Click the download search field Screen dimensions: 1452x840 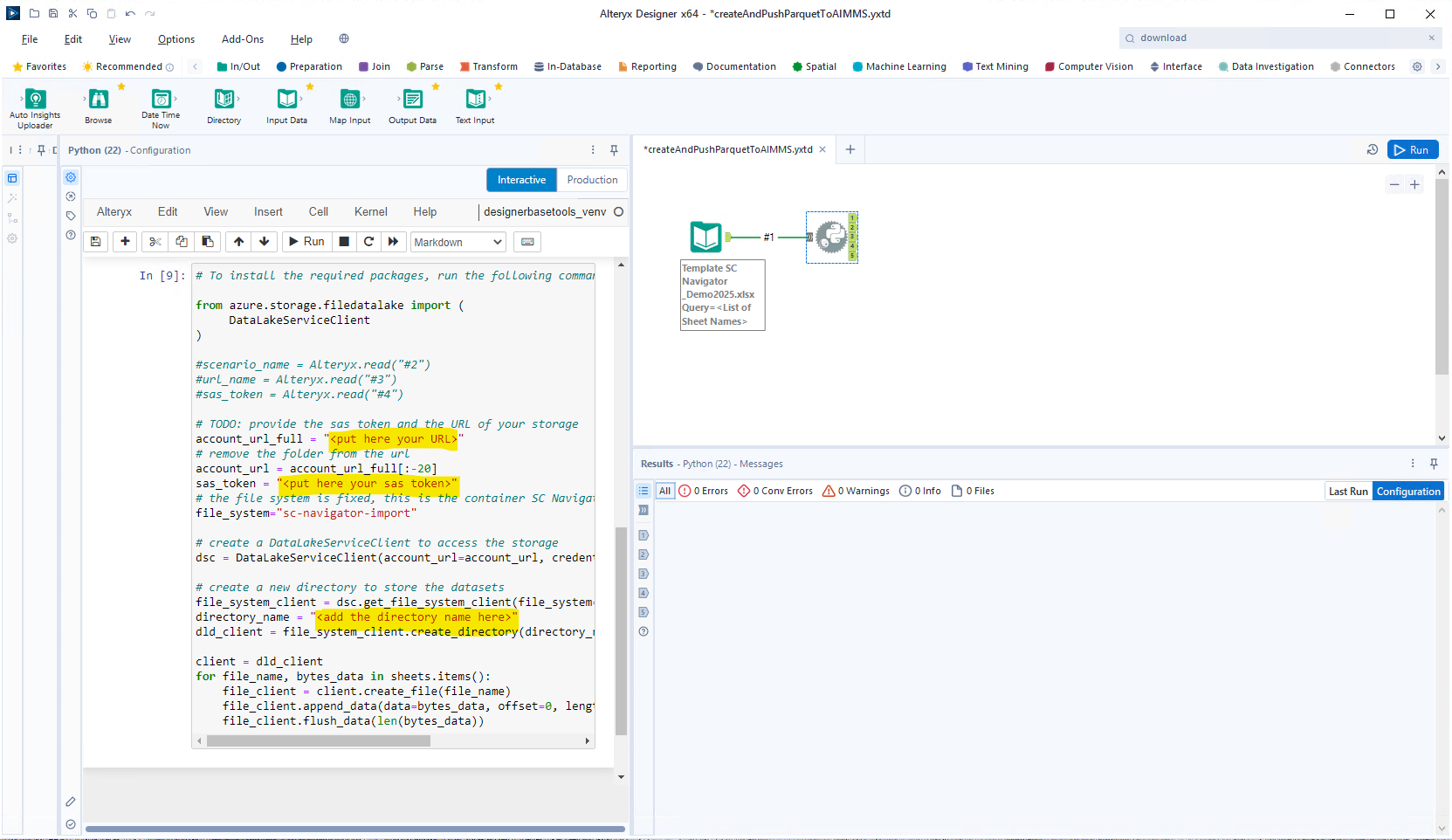[1280, 38]
